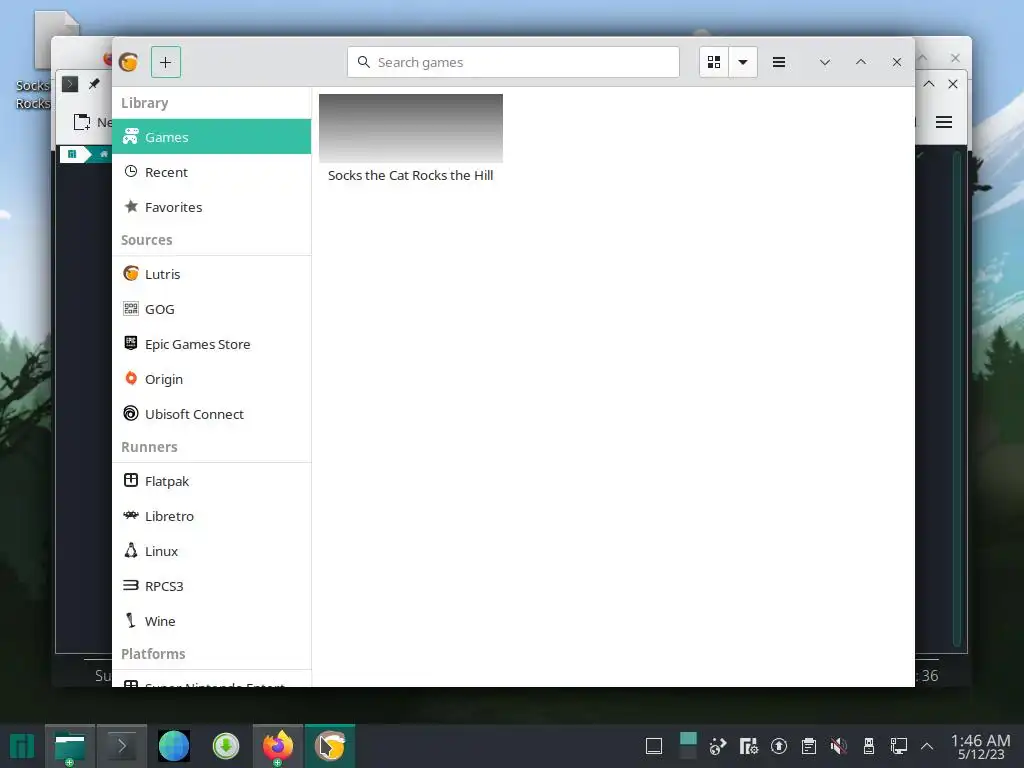The height and width of the screenshot is (768, 1024).
Task: Maximize the background terminal window
Action: click(929, 84)
